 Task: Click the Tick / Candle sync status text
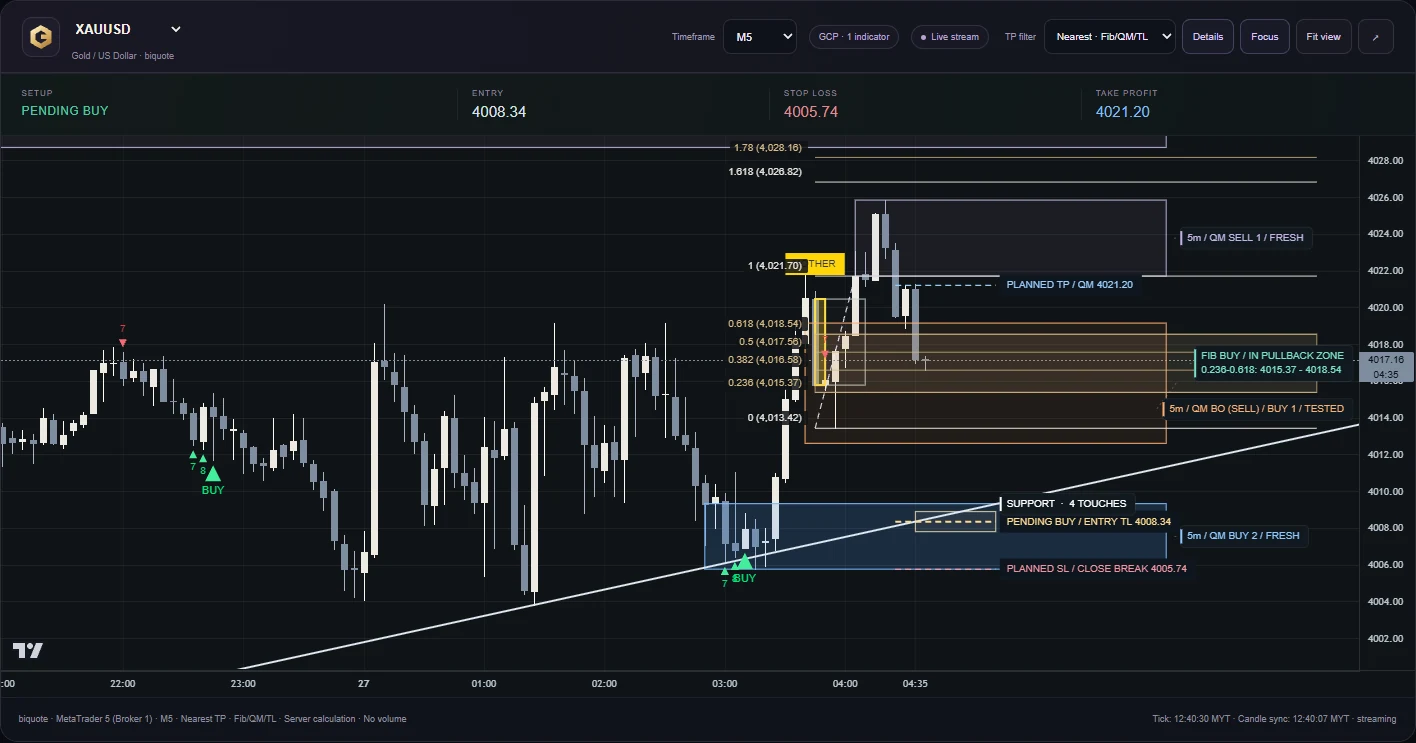[x=1274, y=719]
